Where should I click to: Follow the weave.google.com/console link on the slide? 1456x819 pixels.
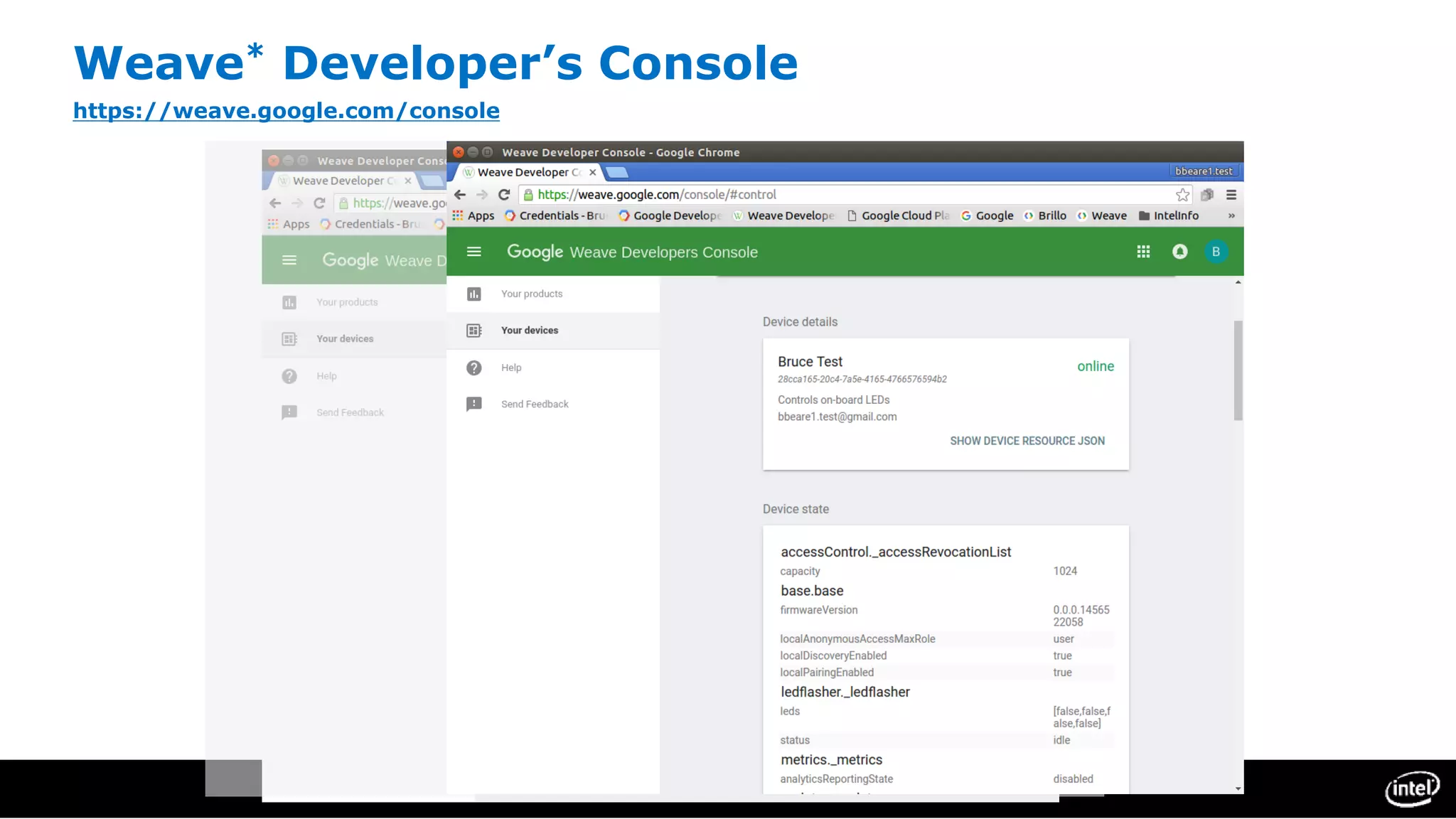287,111
